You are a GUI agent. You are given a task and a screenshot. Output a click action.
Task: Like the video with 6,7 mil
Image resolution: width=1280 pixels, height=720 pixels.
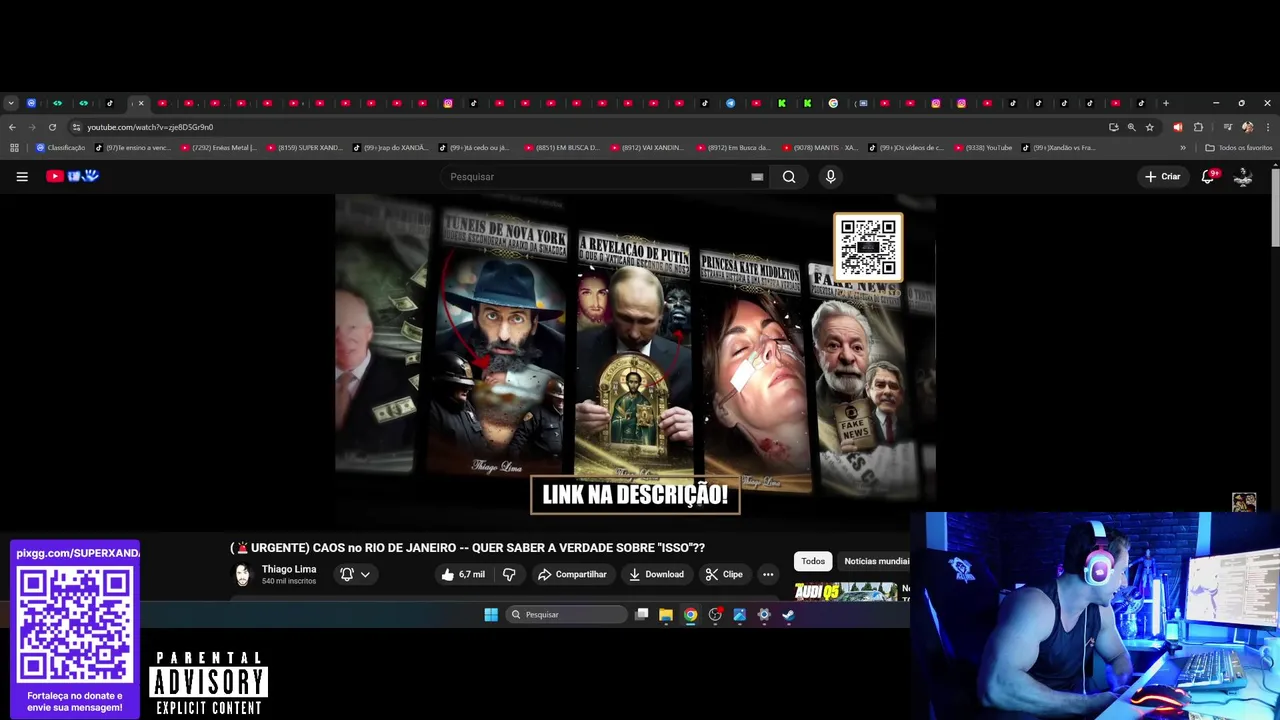tap(463, 574)
